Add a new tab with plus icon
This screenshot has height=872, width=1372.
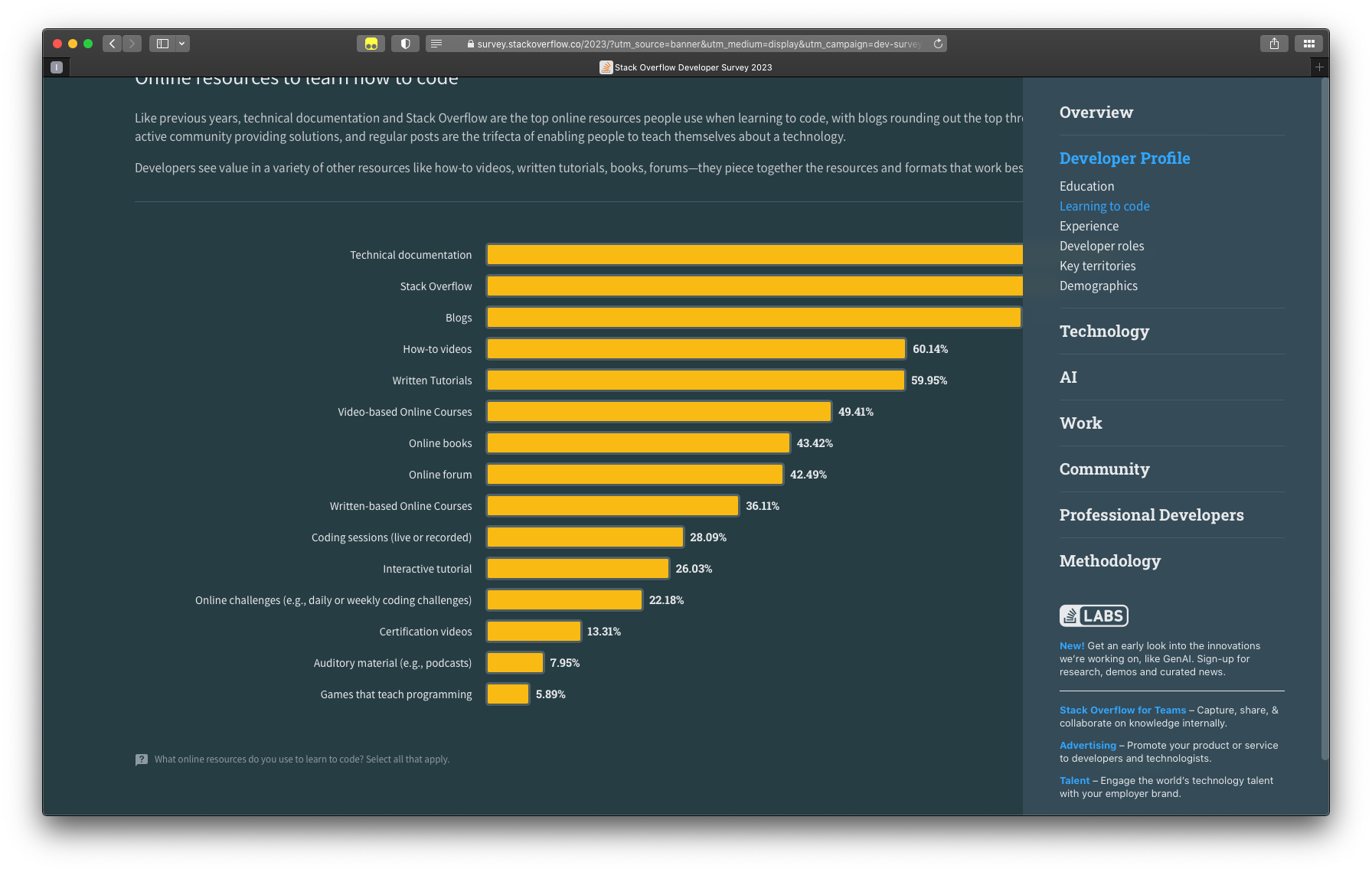[1319, 67]
